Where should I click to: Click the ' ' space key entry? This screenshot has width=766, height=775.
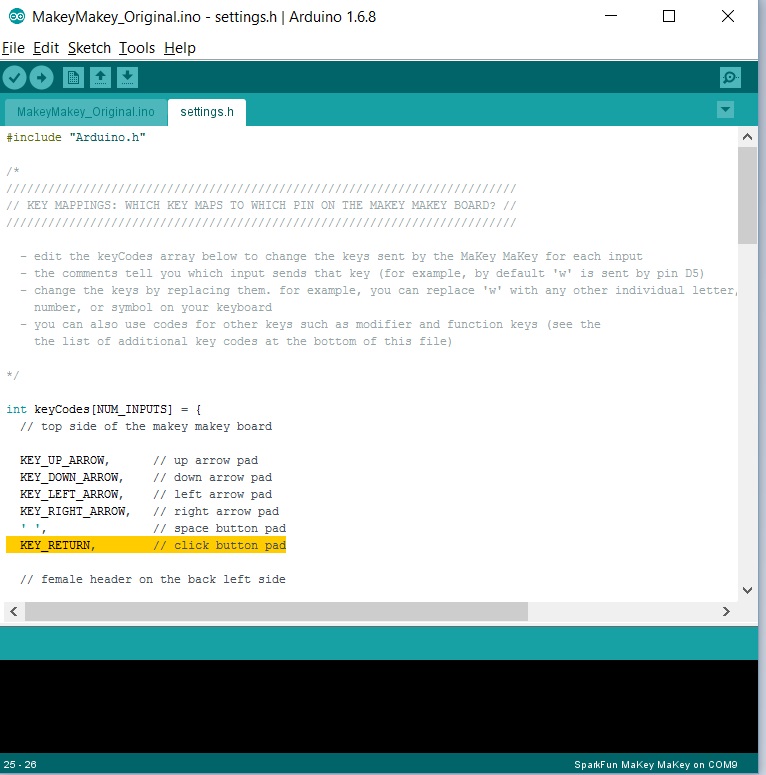click(33, 528)
